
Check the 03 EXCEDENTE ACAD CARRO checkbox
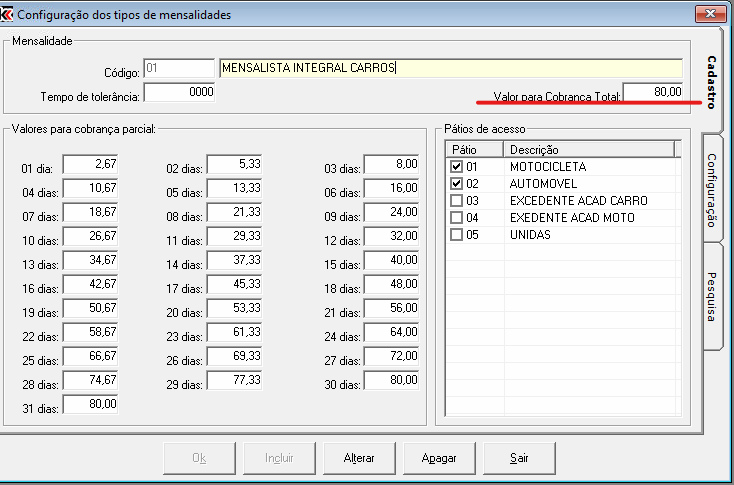pos(457,201)
